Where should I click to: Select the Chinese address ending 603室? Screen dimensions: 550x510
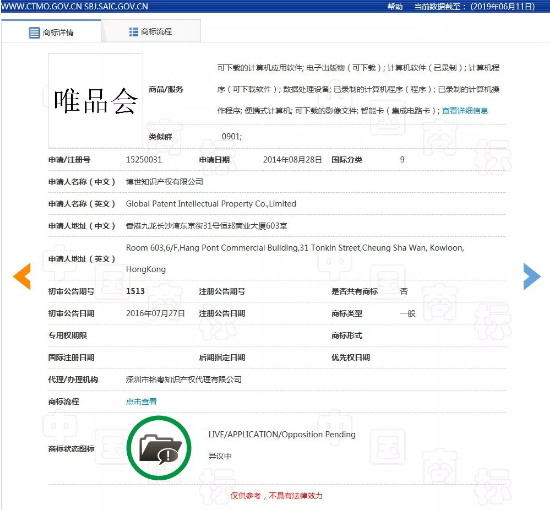pyautogui.click(x=207, y=226)
